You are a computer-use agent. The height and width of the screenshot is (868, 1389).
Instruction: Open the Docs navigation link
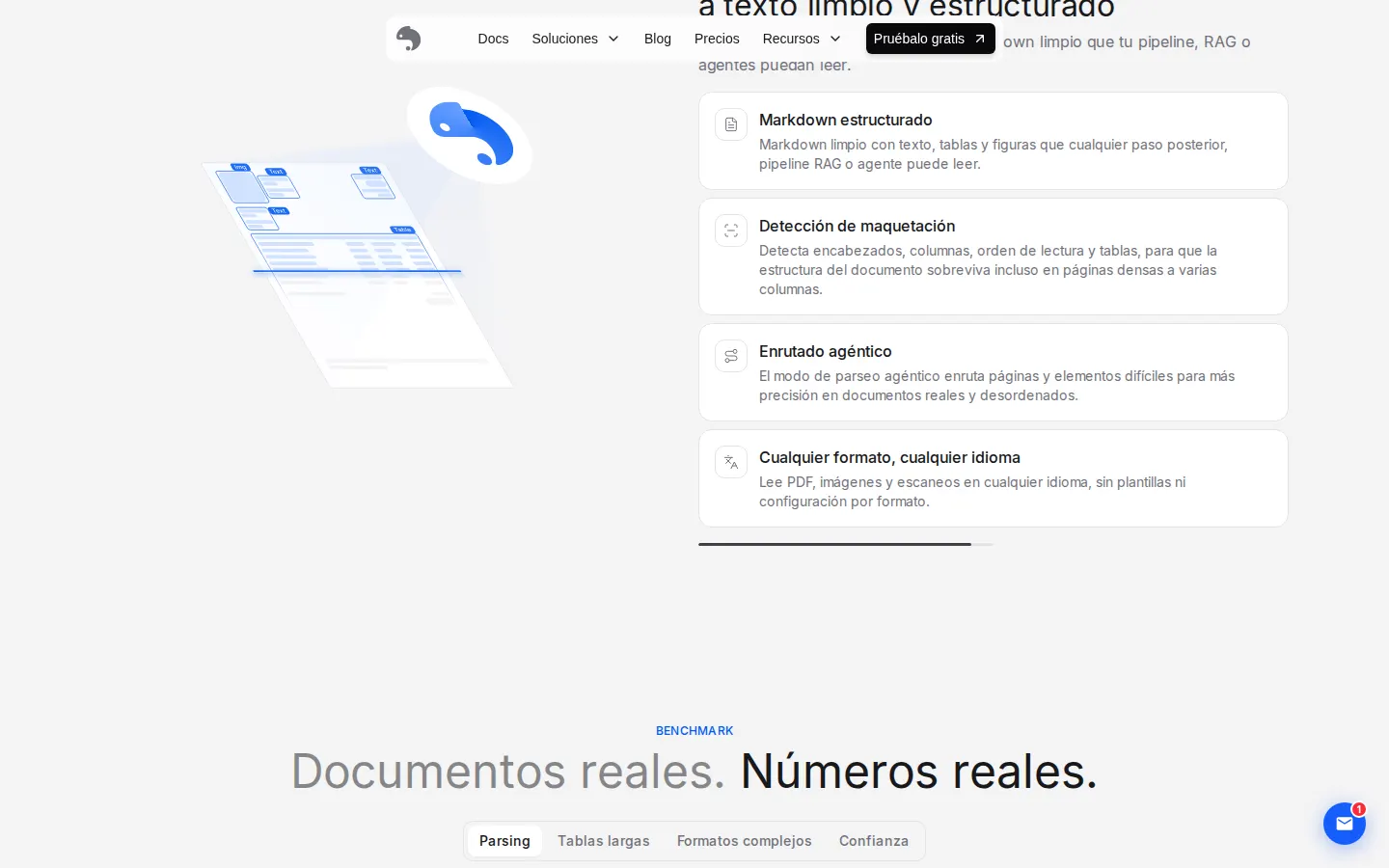coord(493,39)
